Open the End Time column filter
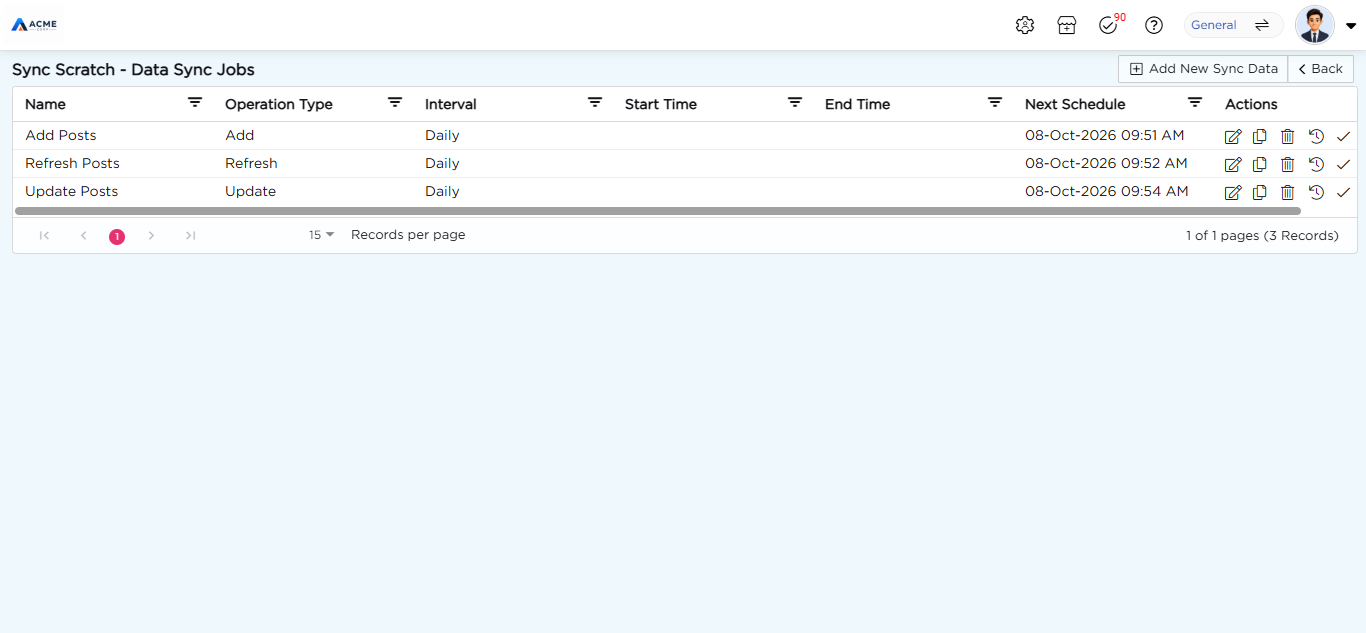 995,102
